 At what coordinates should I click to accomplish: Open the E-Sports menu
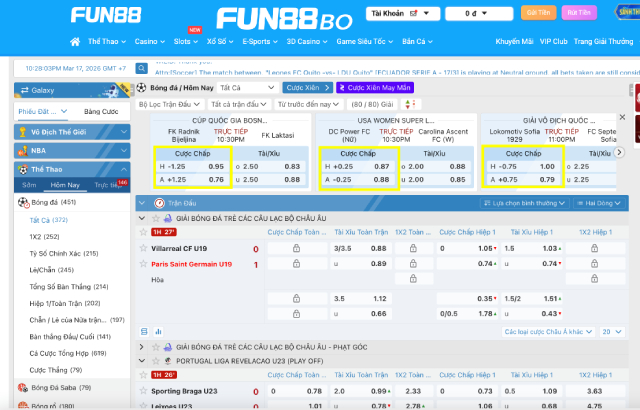click(x=260, y=42)
